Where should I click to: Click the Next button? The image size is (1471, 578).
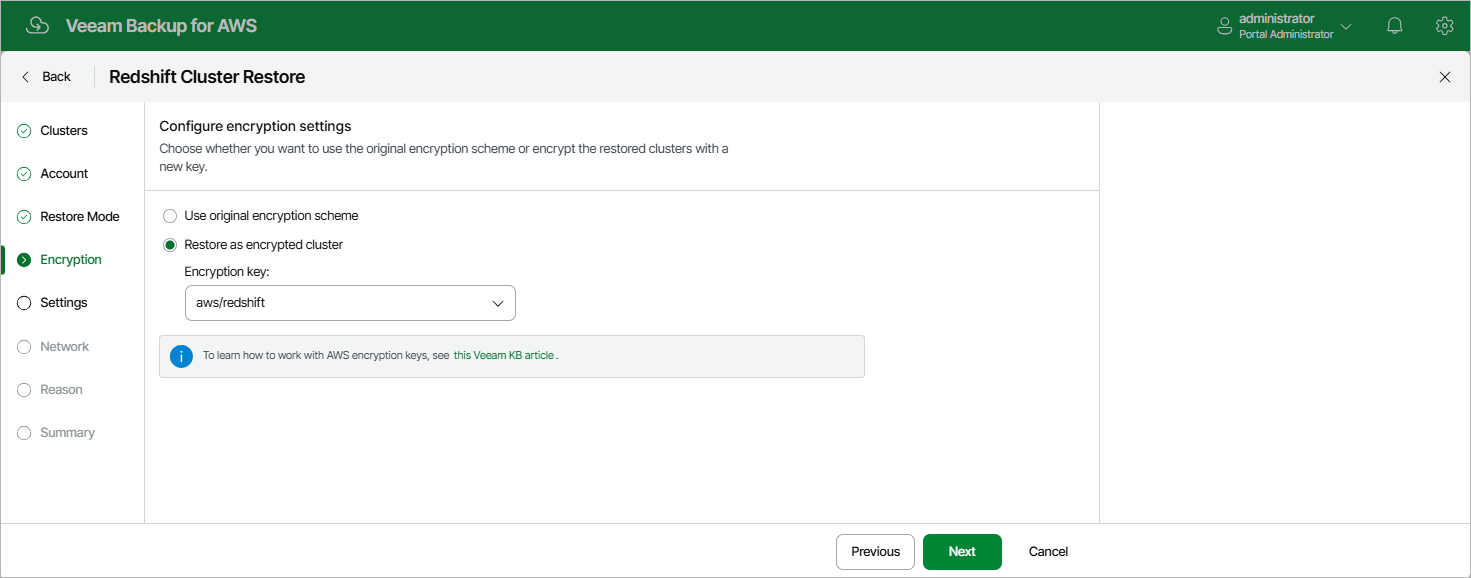[962, 552]
